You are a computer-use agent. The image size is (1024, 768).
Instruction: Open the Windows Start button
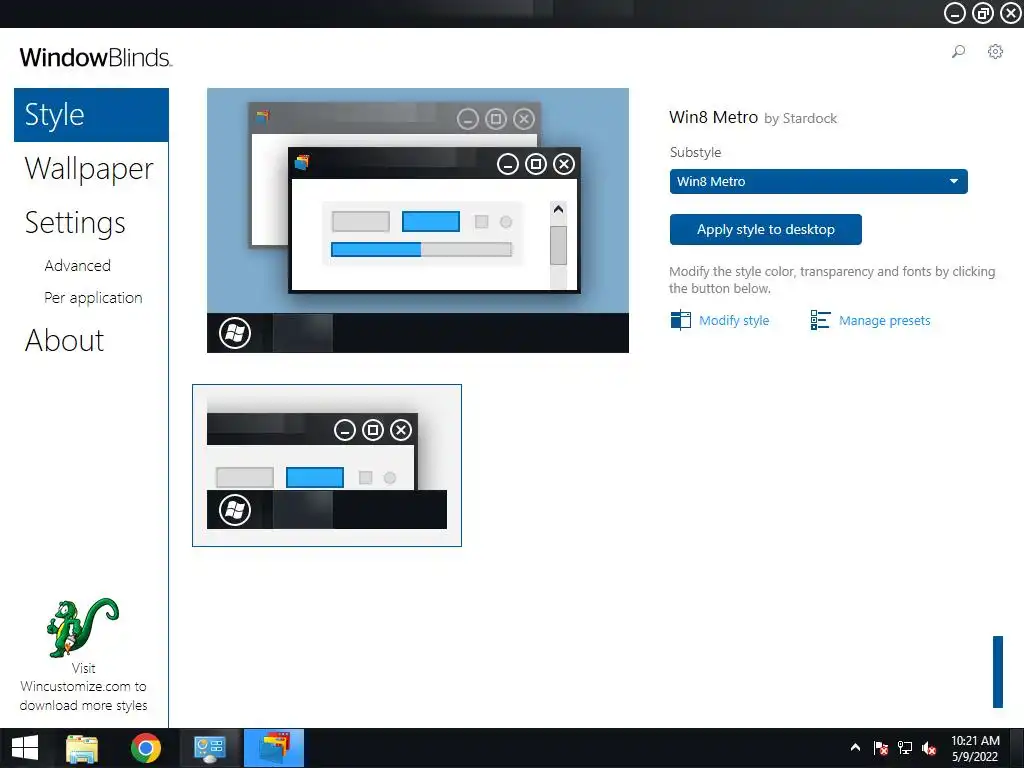[25, 748]
